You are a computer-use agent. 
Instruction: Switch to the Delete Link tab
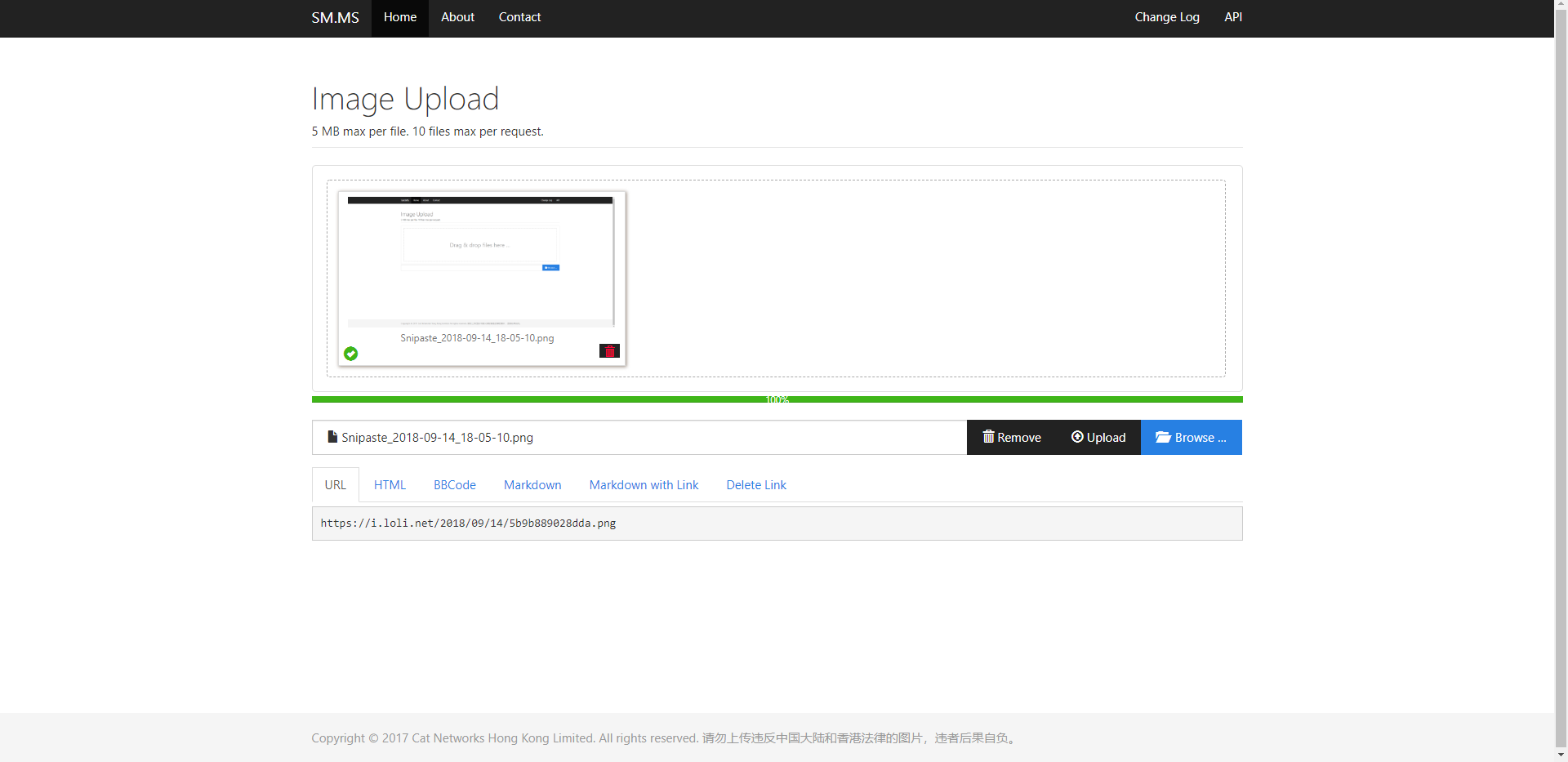click(x=756, y=485)
